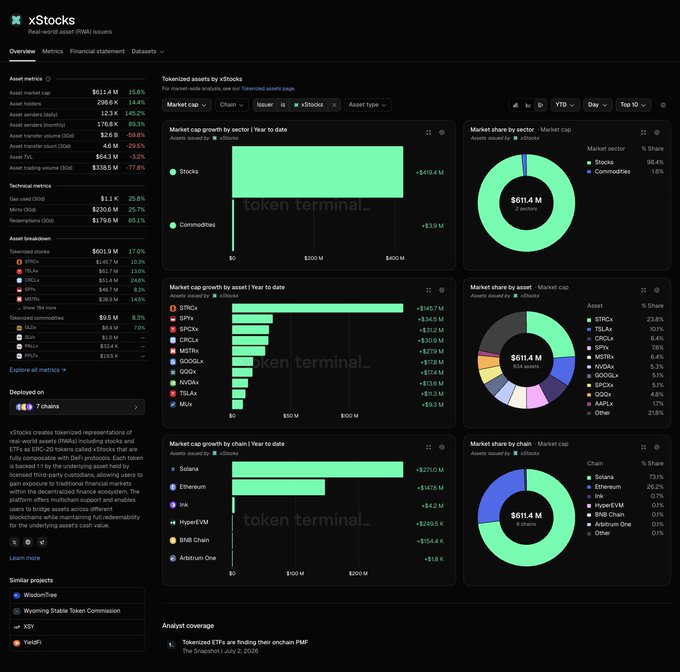
Task: Click the xStocks logo icon in header
Action: coord(16,20)
